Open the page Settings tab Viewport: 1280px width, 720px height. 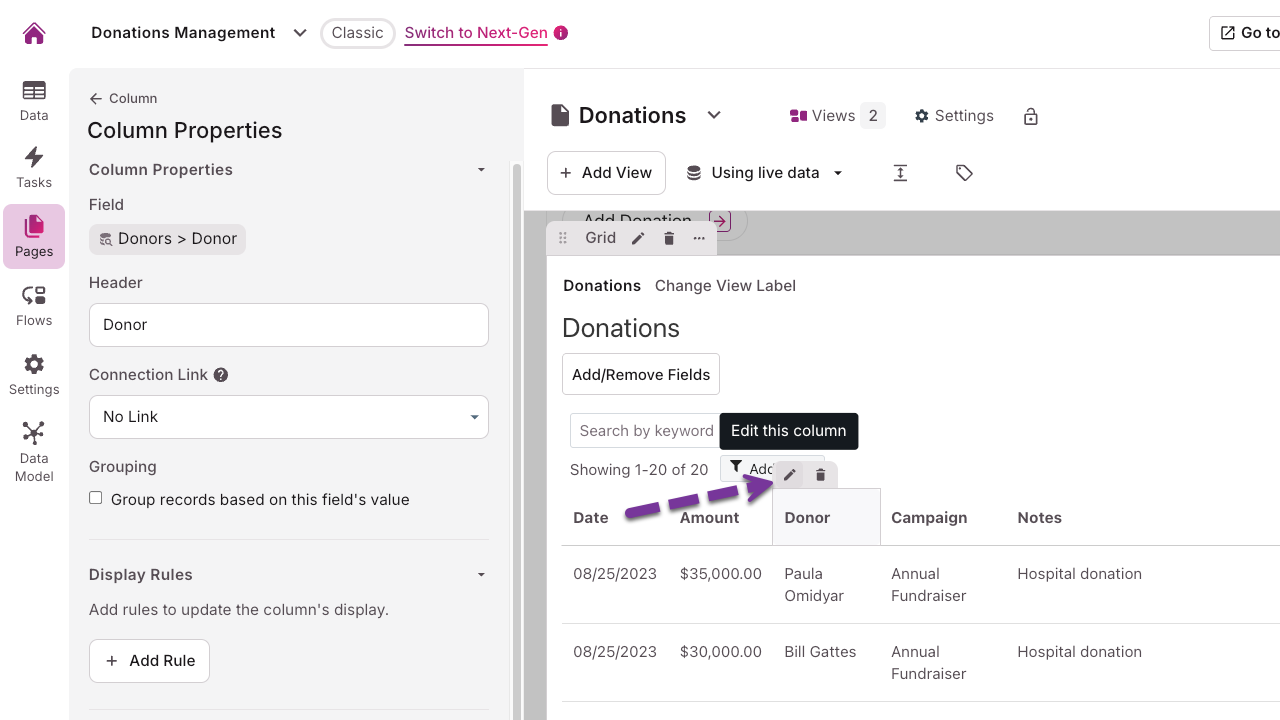(954, 116)
